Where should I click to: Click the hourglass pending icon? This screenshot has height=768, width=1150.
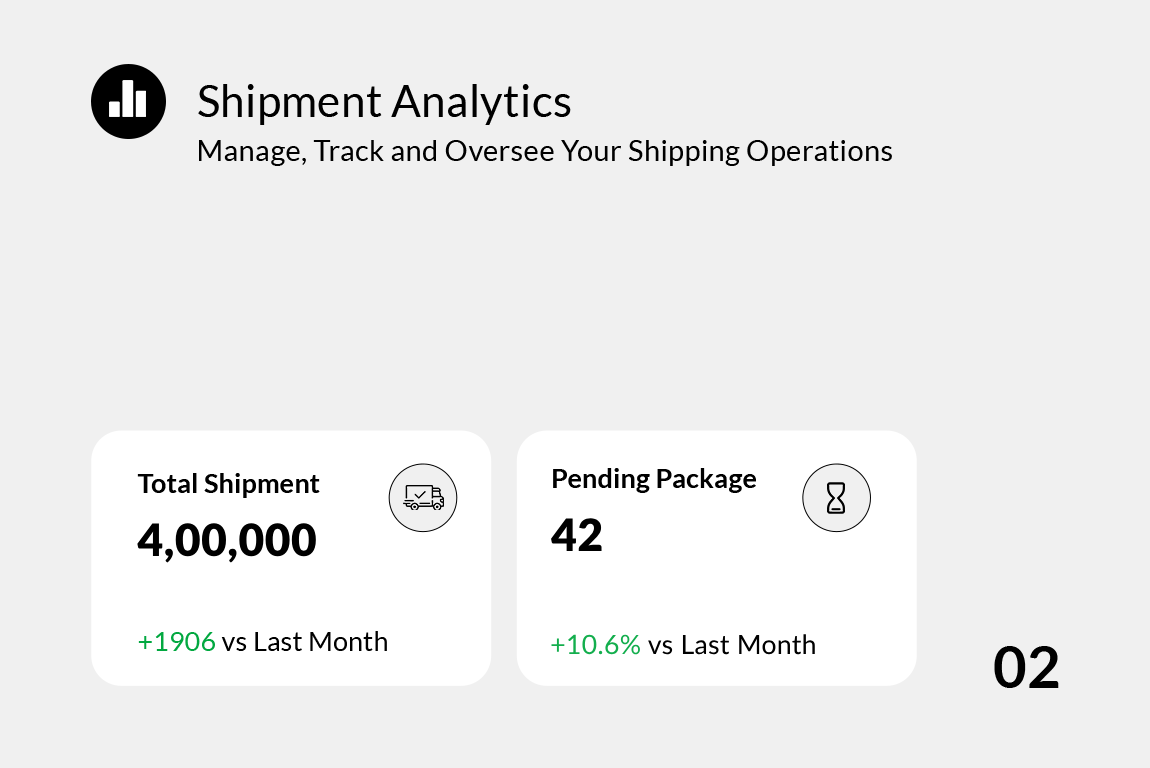pos(837,497)
